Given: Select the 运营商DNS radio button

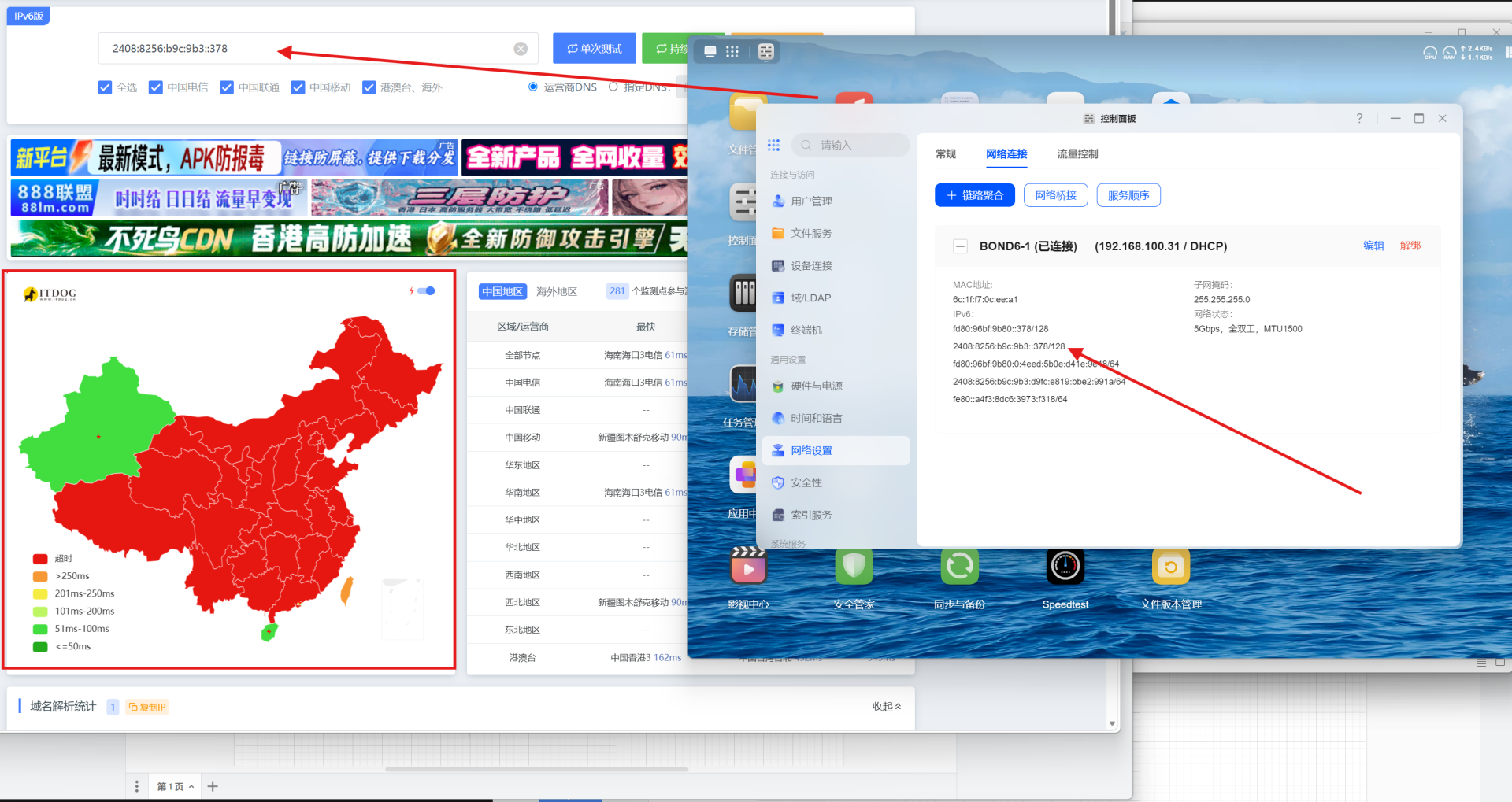Looking at the screenshot, I should click(x=533, y=87).
